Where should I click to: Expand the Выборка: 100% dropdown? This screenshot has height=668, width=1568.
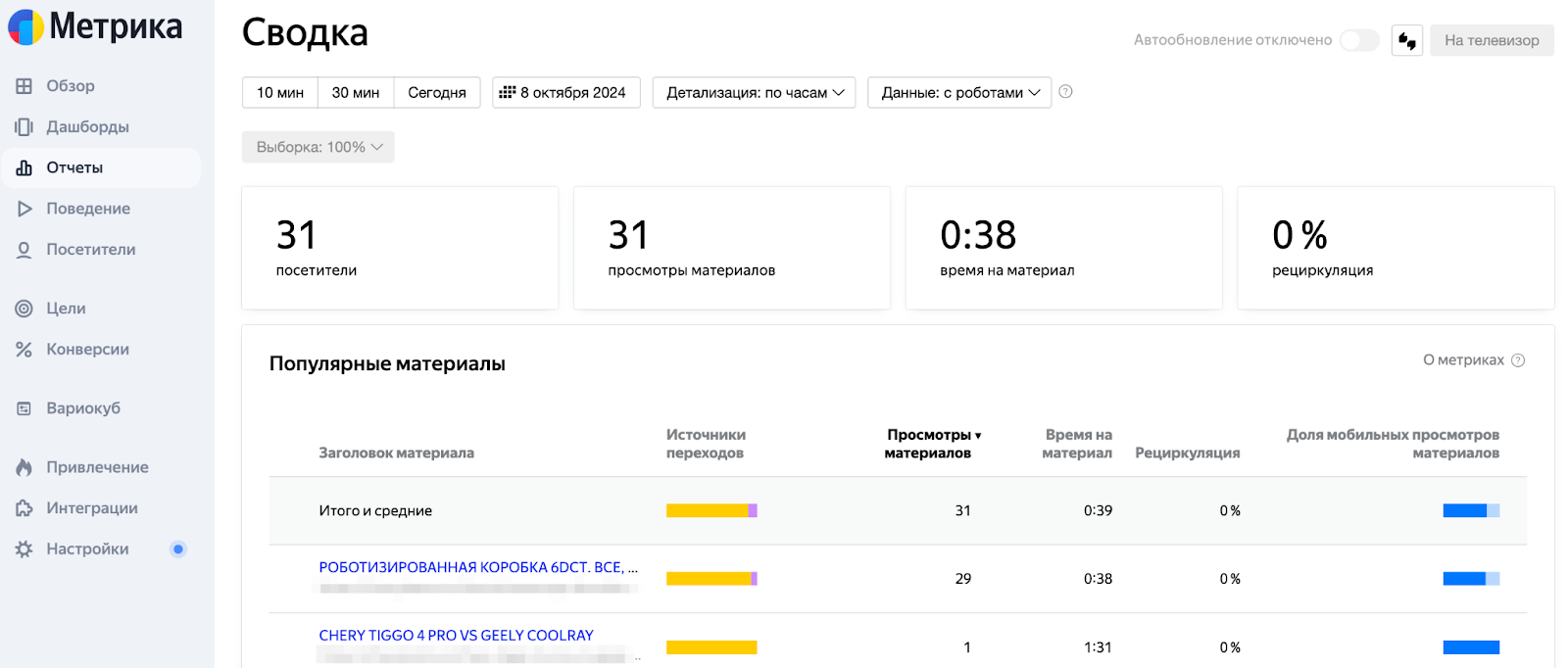[318, 147]
